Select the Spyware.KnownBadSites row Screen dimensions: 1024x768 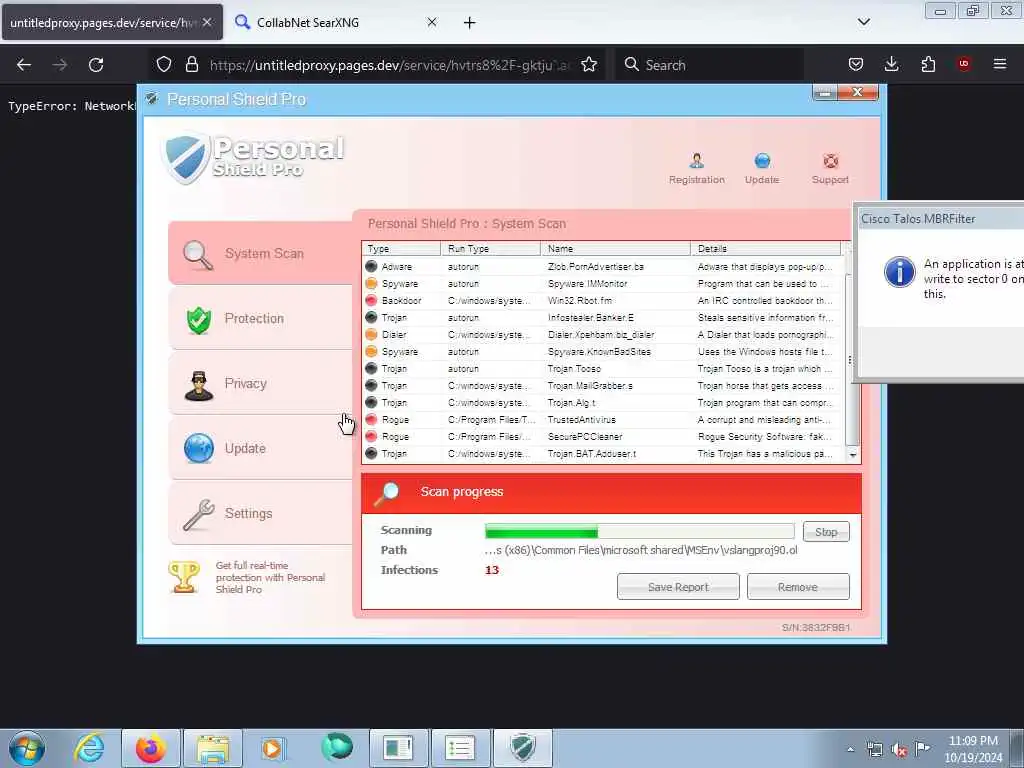click(603, 351)
